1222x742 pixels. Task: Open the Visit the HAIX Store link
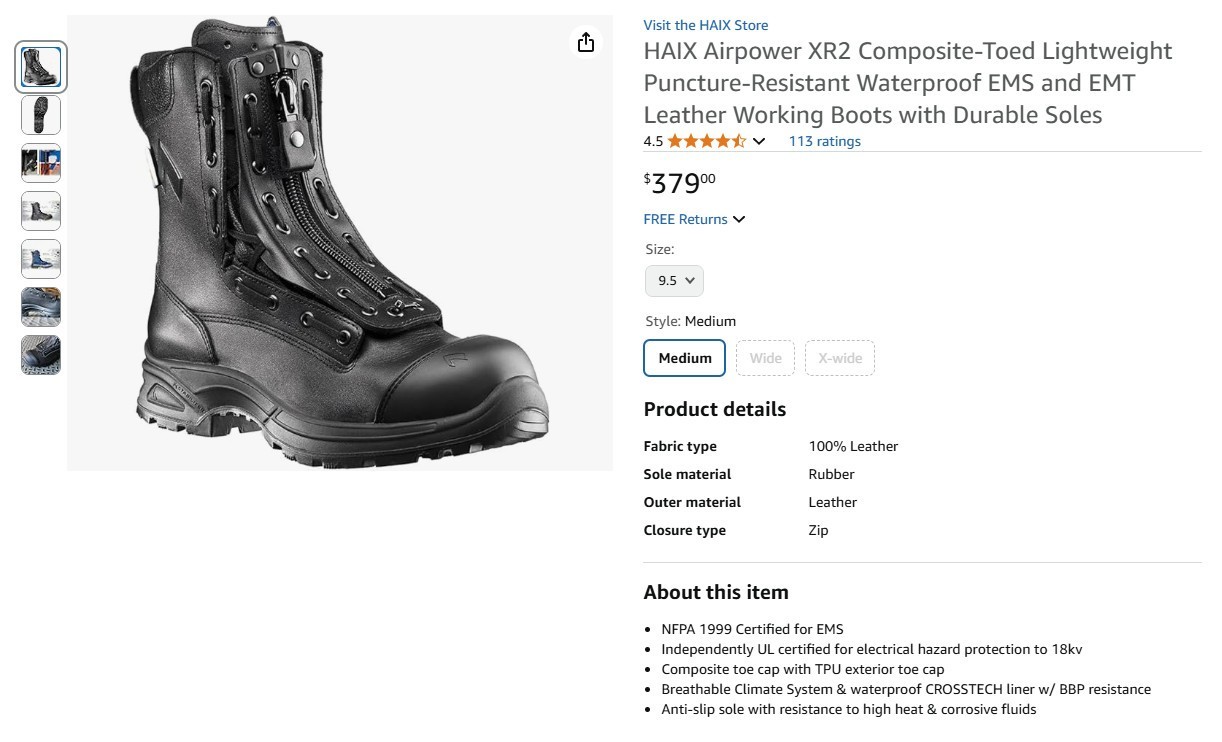[x=706, y=25]
